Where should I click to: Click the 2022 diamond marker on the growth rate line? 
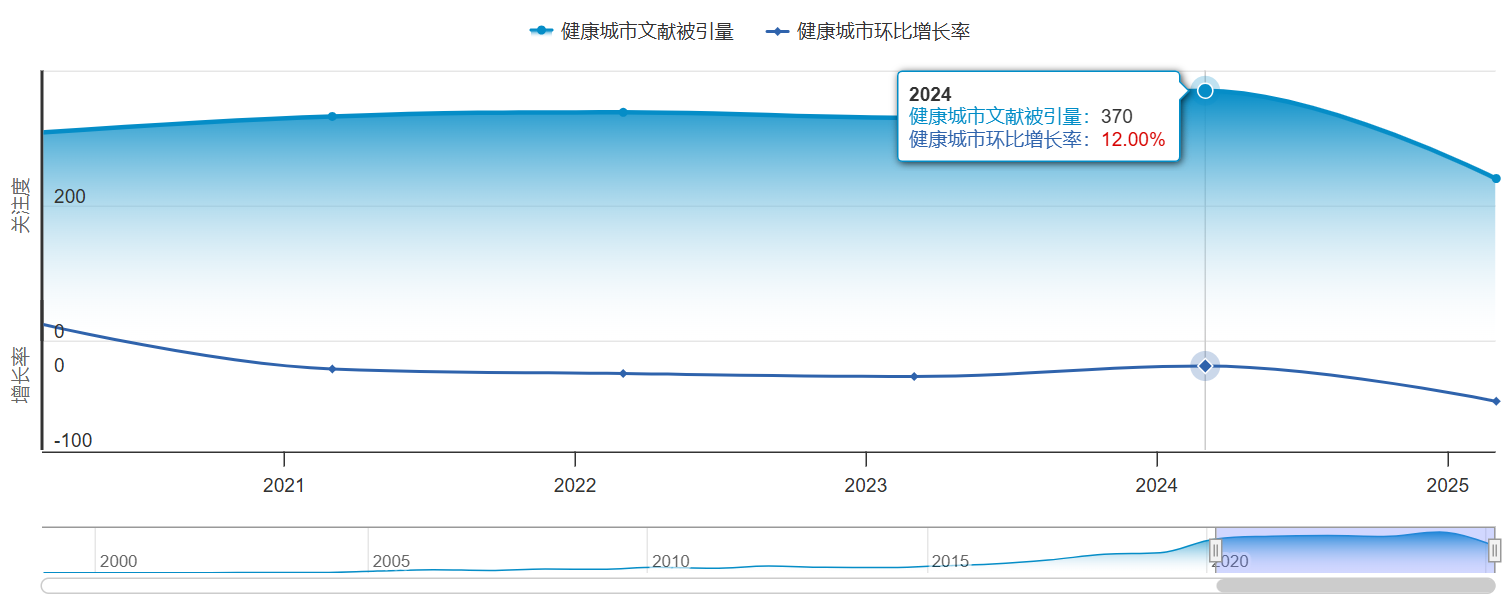[x=623, y=373]
